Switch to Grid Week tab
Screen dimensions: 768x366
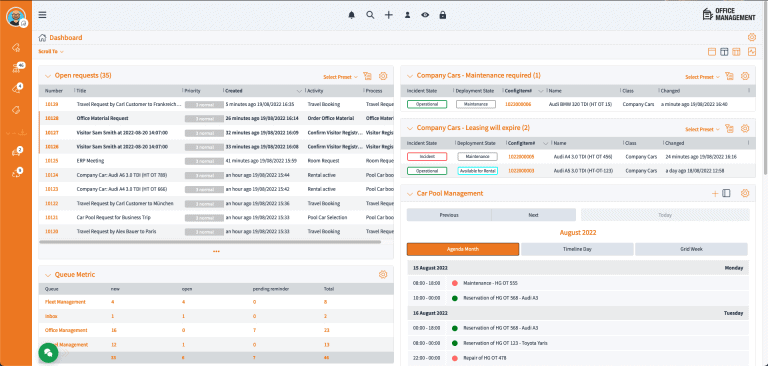pyautogui.click(x=691, y=249)
